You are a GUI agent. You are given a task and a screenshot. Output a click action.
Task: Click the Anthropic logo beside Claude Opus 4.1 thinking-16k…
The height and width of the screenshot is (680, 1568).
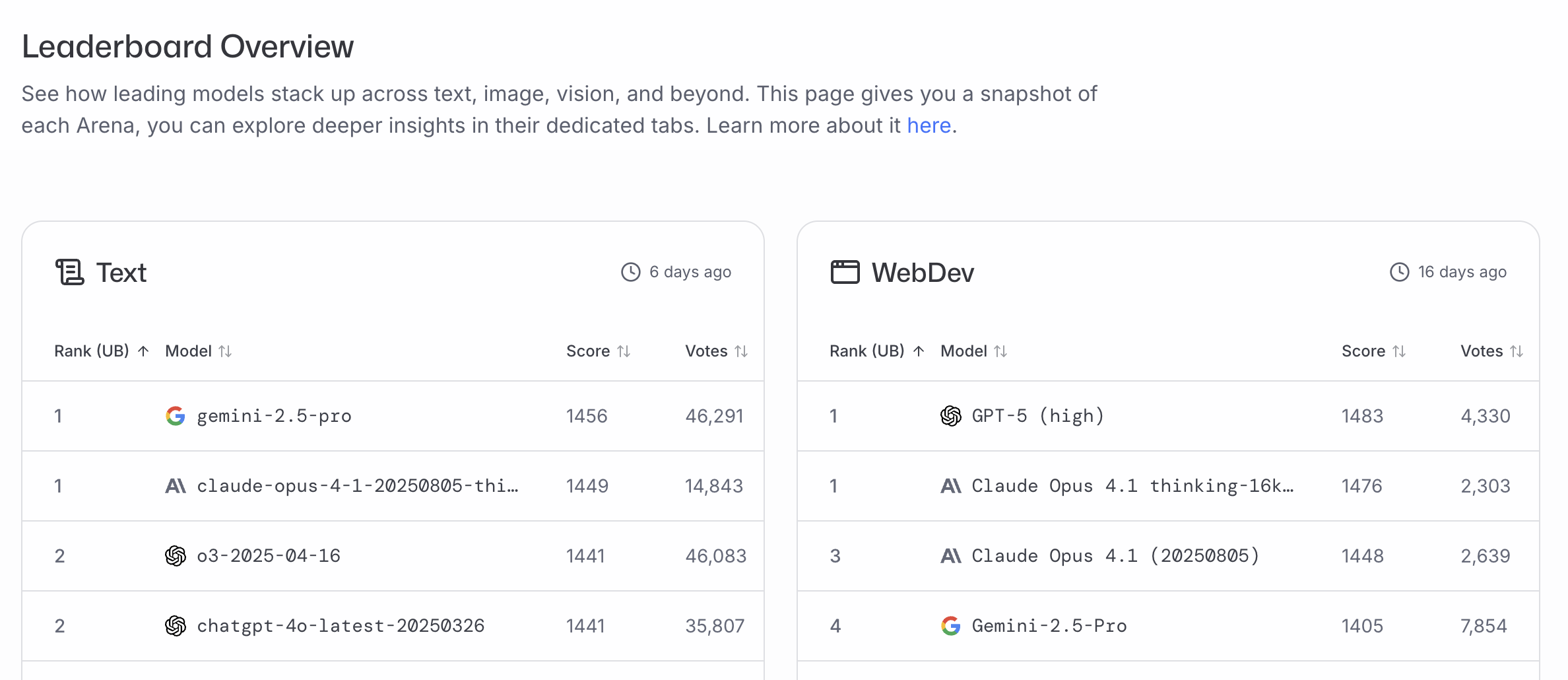pyautogui.click(x=951, y=486)
